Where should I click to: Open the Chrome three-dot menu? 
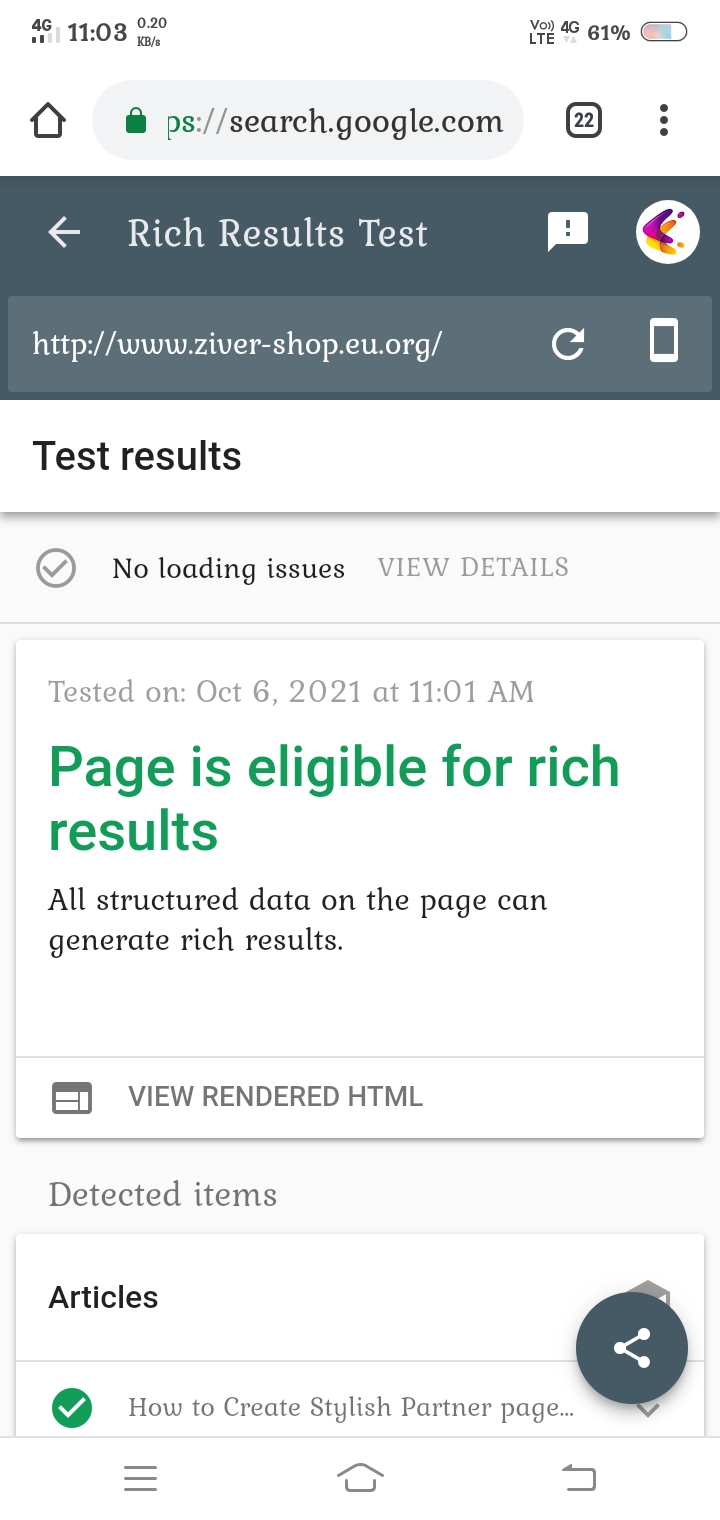pyautogui.click(x=664, y=121)
